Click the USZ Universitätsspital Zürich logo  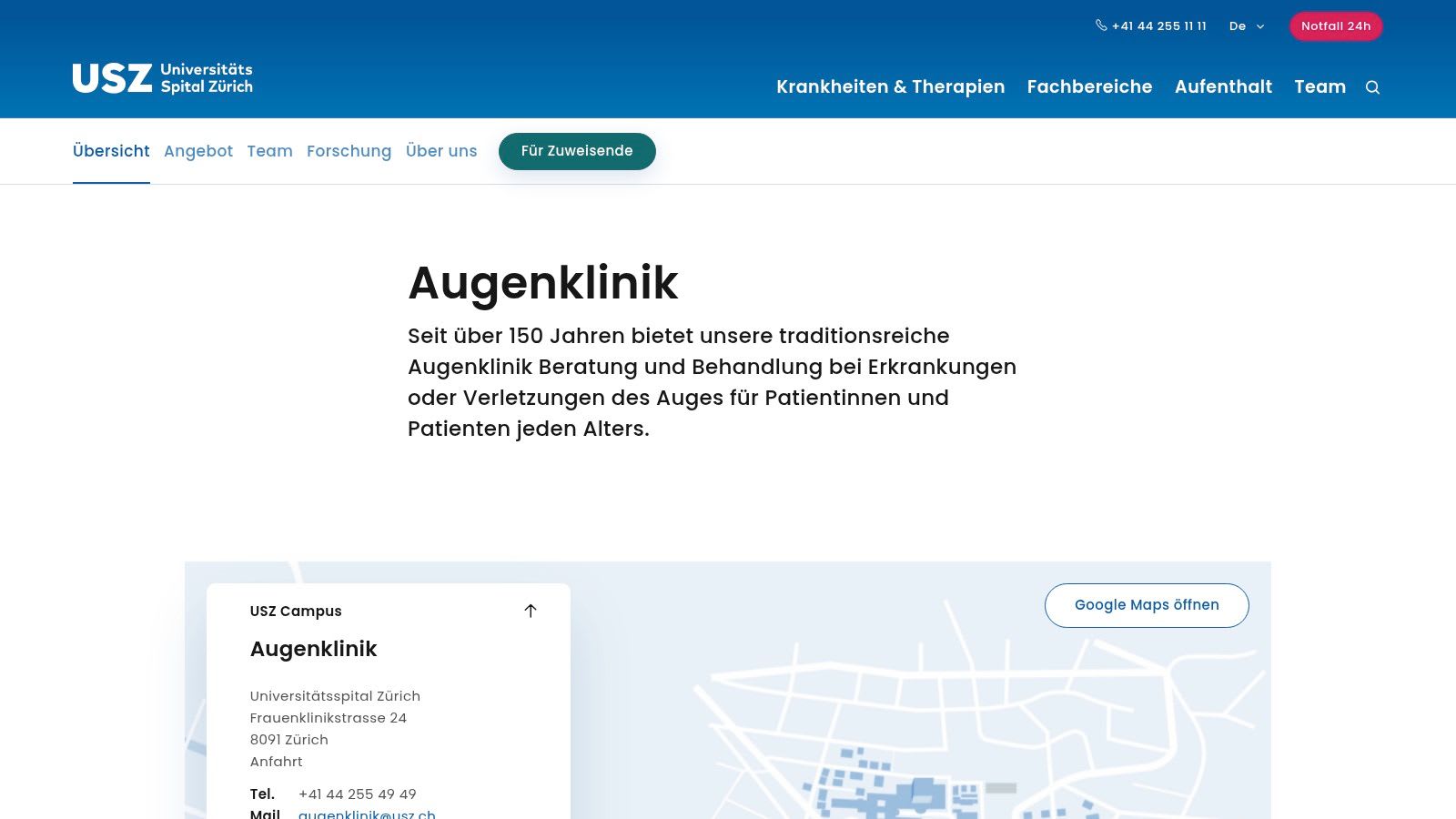[x=163, y=78]
